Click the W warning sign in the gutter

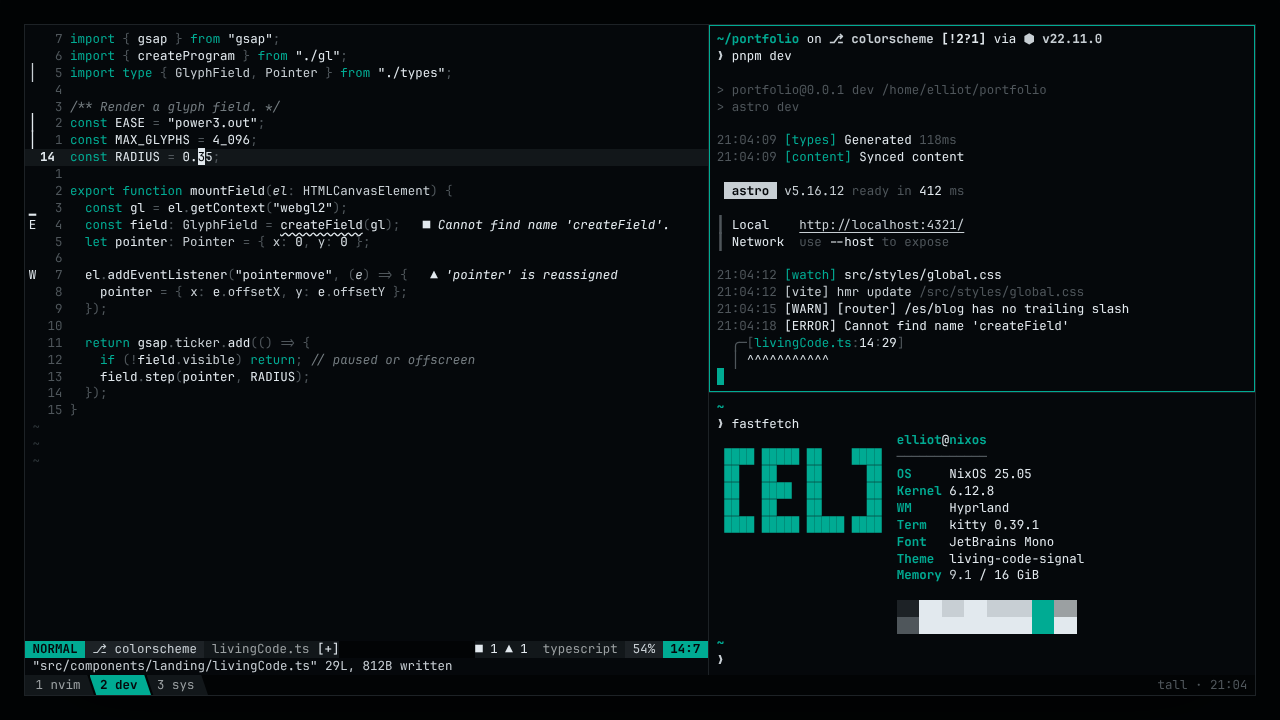point(32,275)
